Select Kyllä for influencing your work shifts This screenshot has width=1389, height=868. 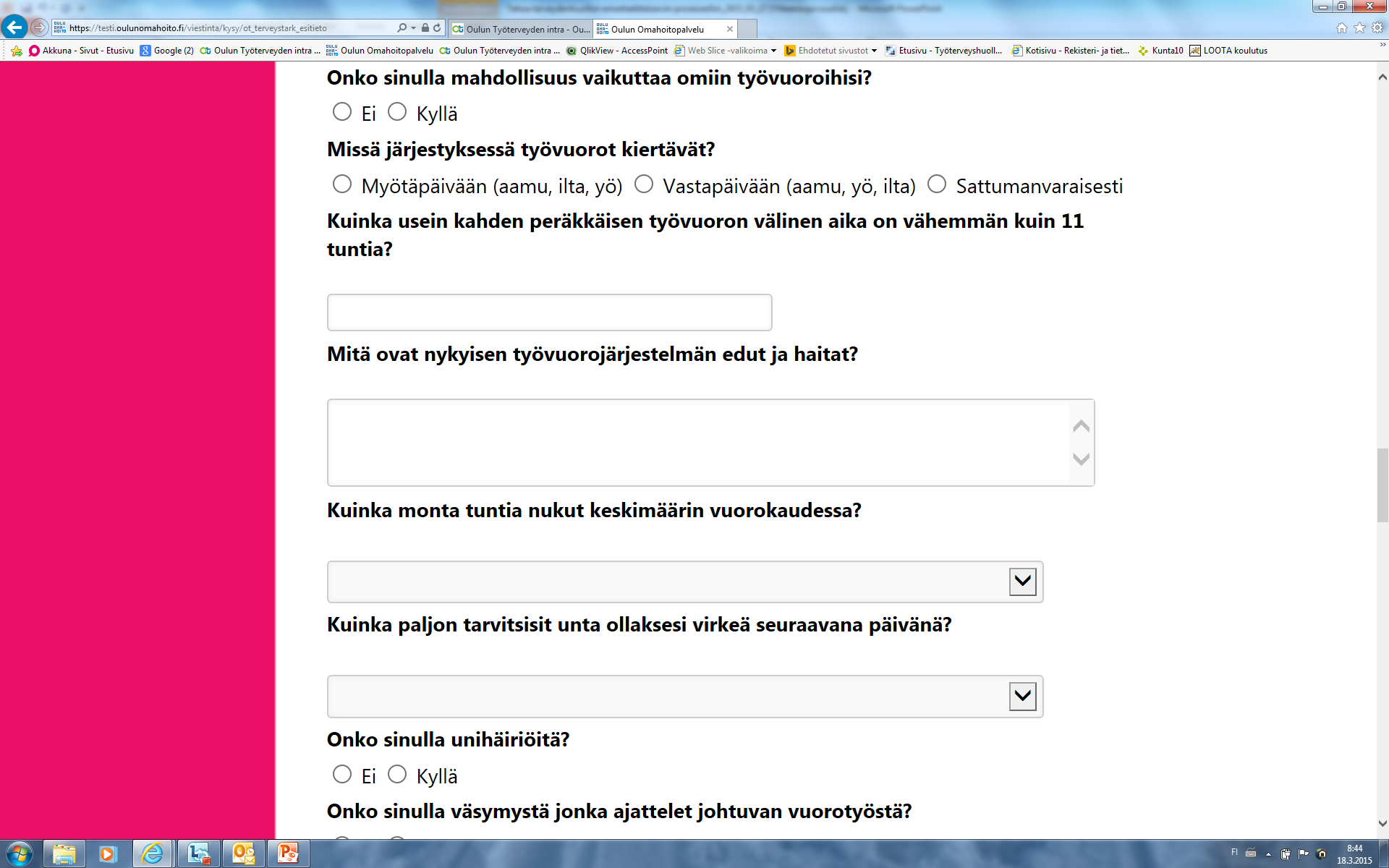(397, 111)
